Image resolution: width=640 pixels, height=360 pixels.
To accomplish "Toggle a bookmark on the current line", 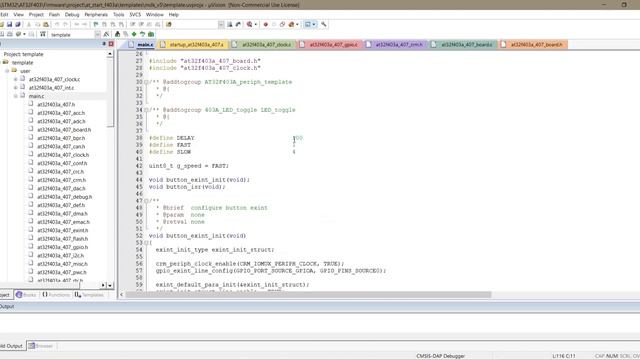I will coord(96,24).
